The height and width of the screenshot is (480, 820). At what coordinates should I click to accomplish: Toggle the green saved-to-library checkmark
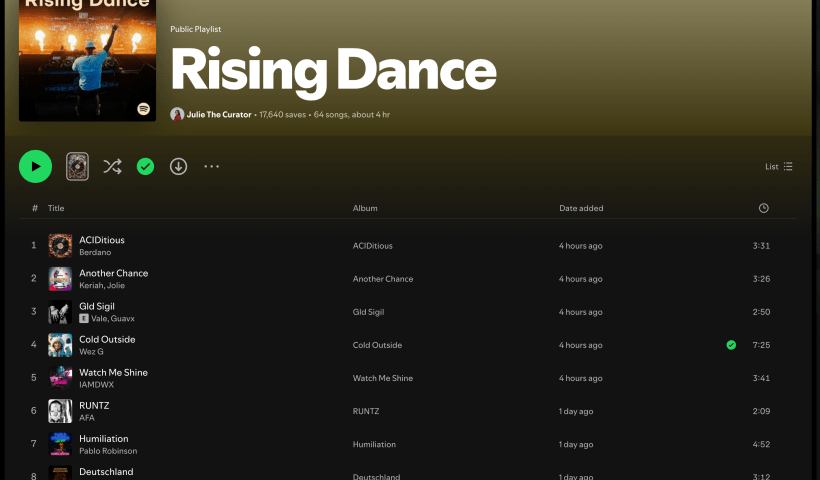[x=145, y=167]
